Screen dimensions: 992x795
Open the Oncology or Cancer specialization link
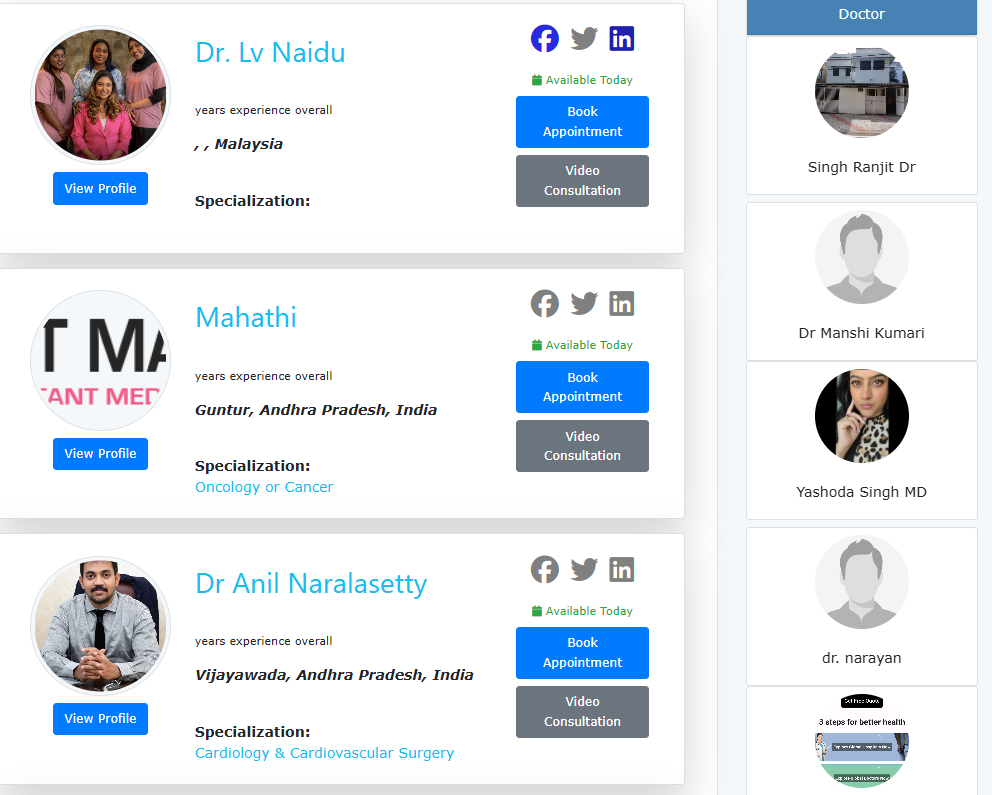click(x=264, y=487)
